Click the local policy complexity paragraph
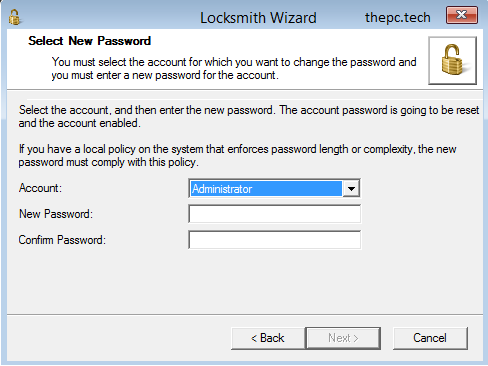488x366 pixels. point(237,155)
